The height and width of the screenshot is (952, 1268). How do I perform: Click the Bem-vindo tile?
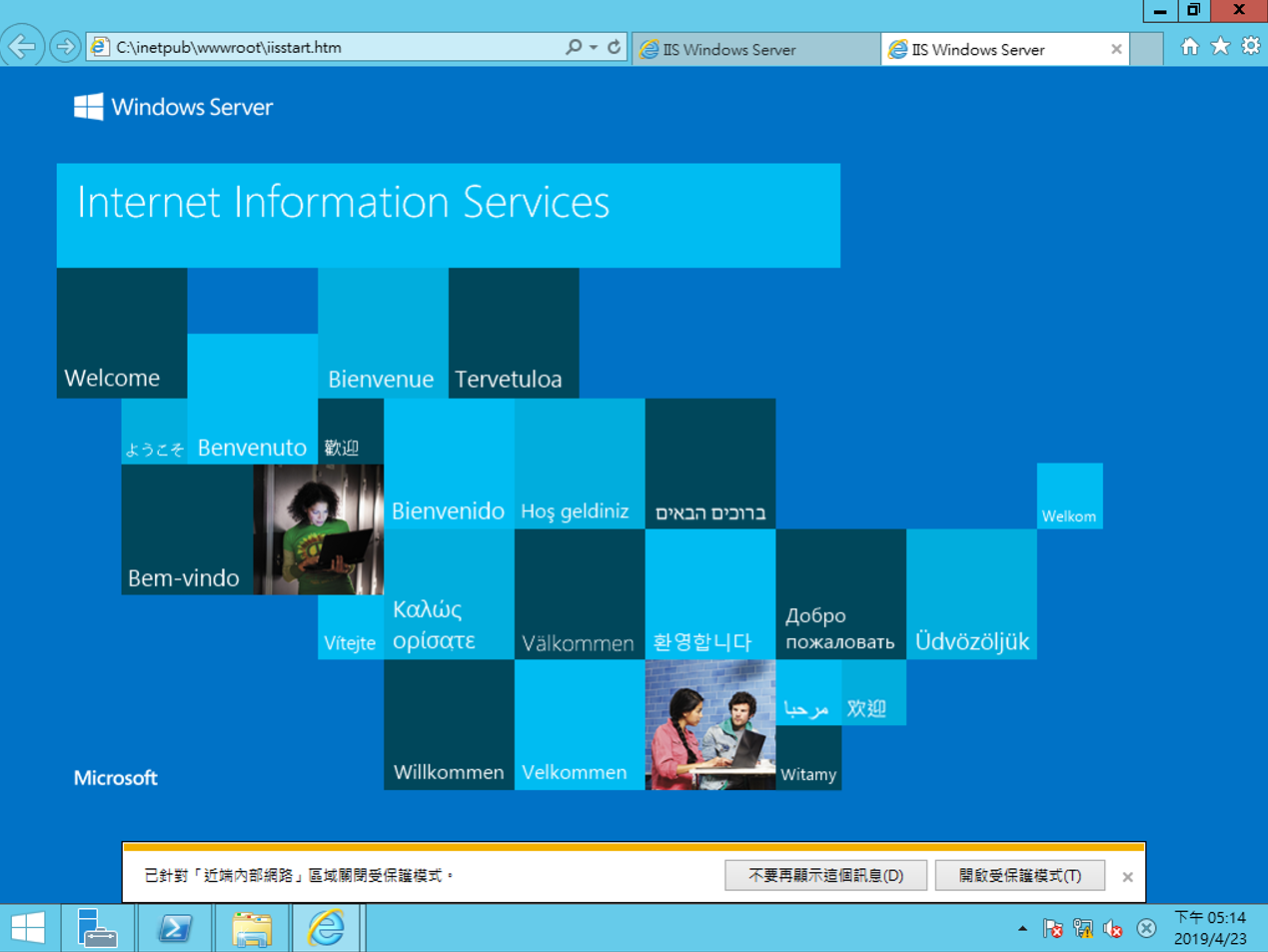click(x=187, y=529)
